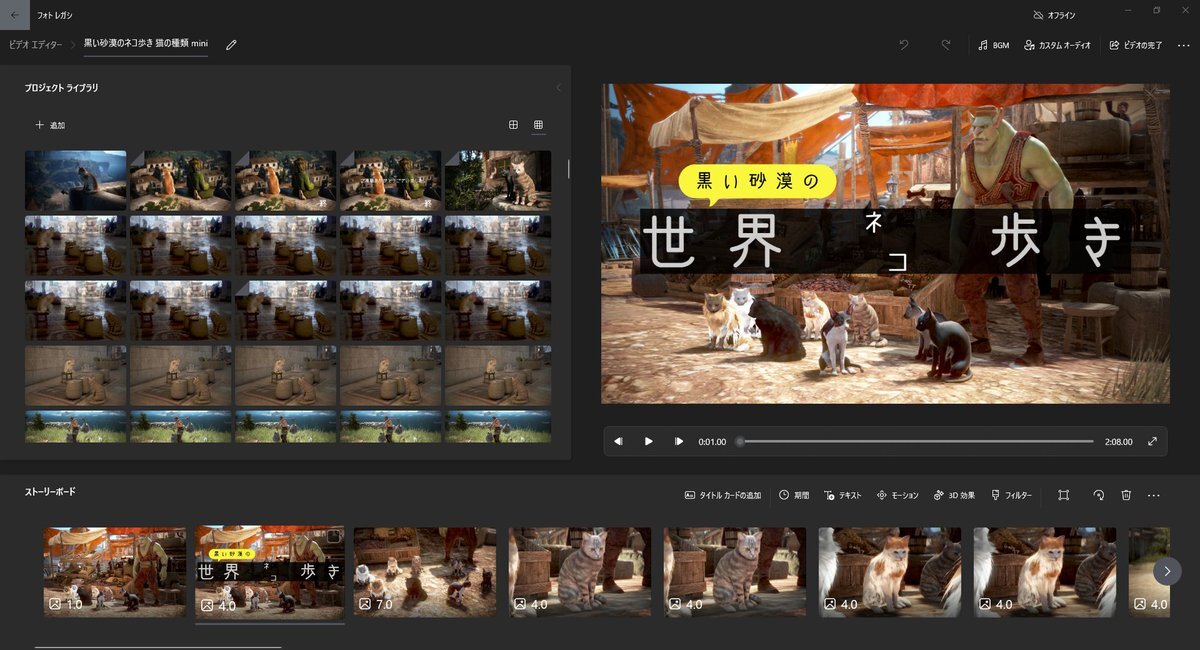Redo the last undone edit
The width and height of the screenshot is (1200, 650).
click(x=946, y=45)
